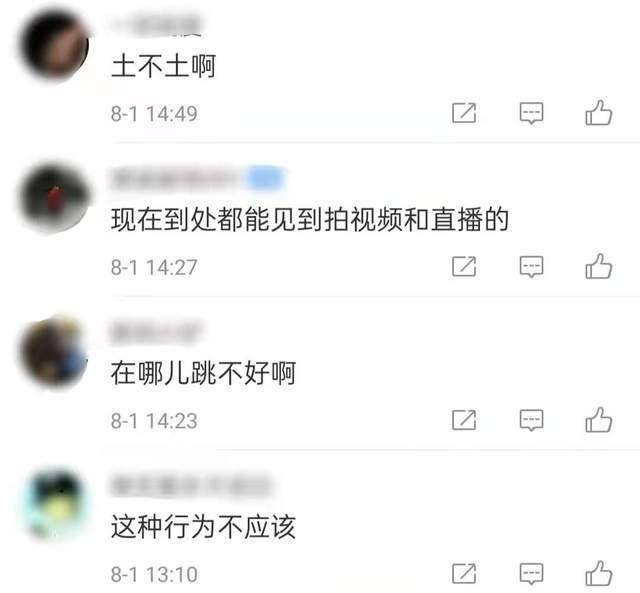Like the comment "土不土啊"
The height and width of the screenshot is (593, 640).
(x=598, y=112)
